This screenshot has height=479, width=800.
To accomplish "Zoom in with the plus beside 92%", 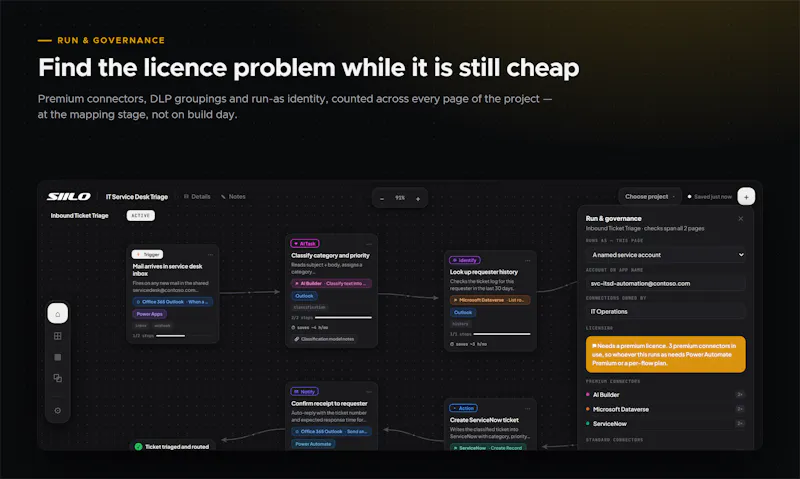I will click(418, 198).
